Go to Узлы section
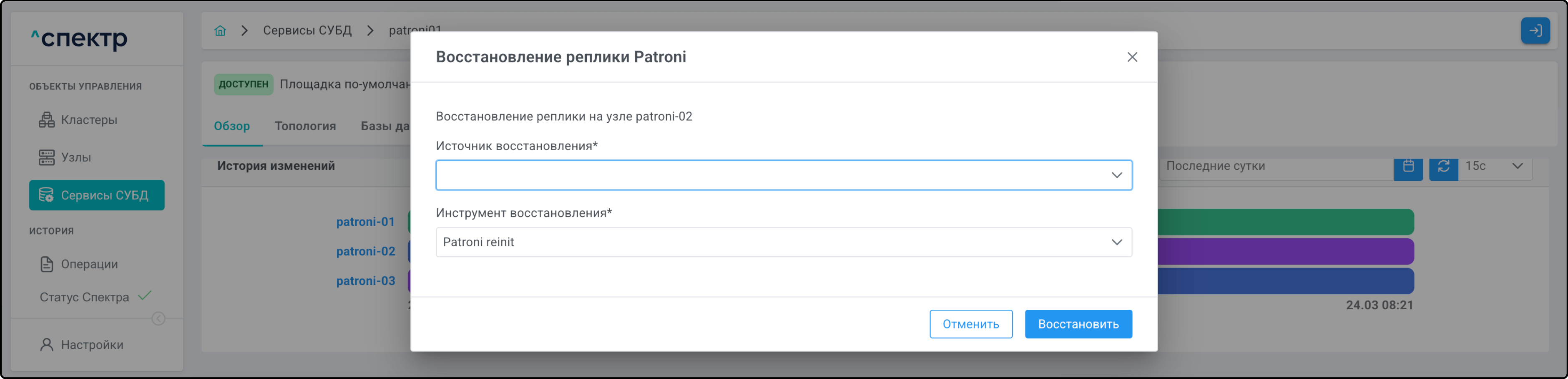The image size is (1568, 379). click(75, 158)
